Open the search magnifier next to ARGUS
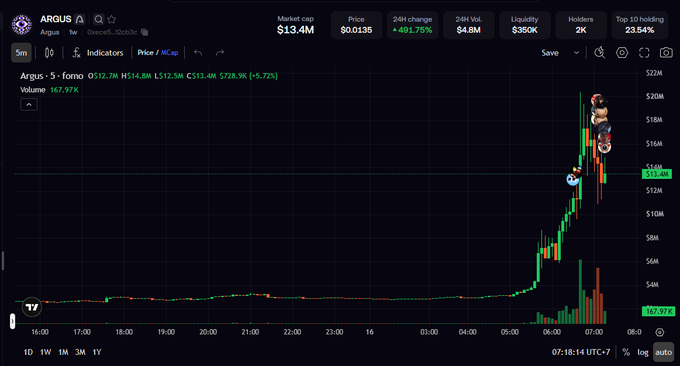This screenshot has height=366, width=680. pos(99,19)
